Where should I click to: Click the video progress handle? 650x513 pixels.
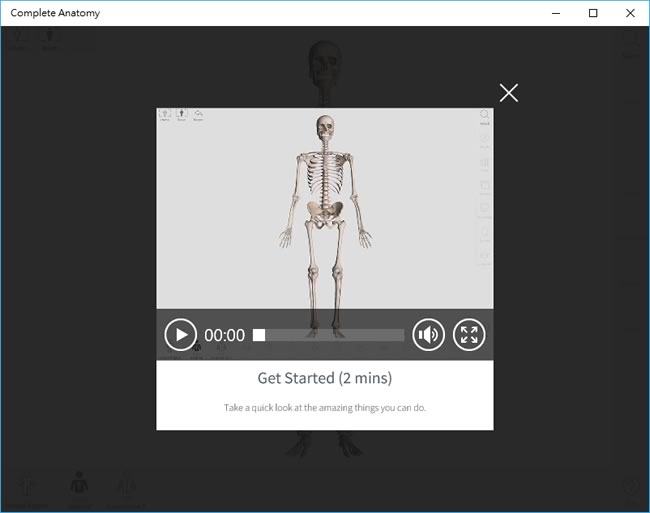coord(259,335)
